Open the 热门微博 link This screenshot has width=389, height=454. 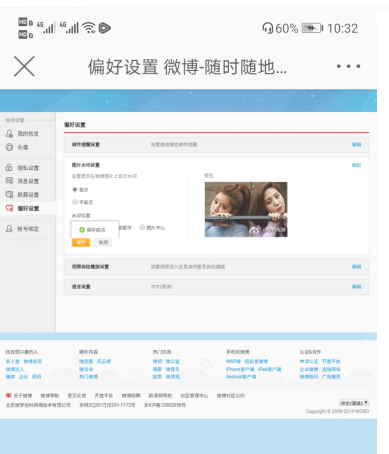(88, 377)
